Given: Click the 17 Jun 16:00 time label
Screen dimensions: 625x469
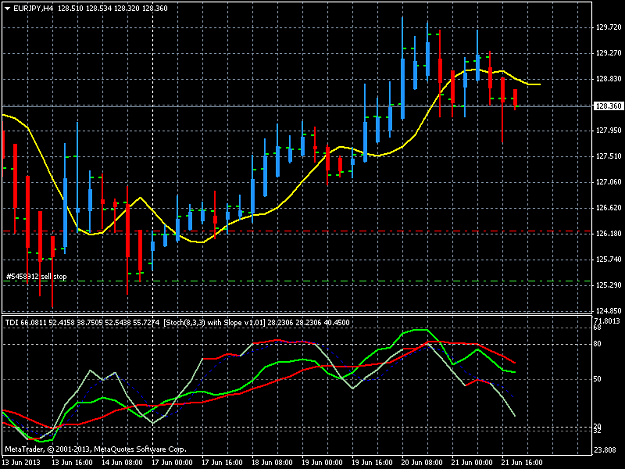Looking at the screenshot, I should tap(222, 463).
